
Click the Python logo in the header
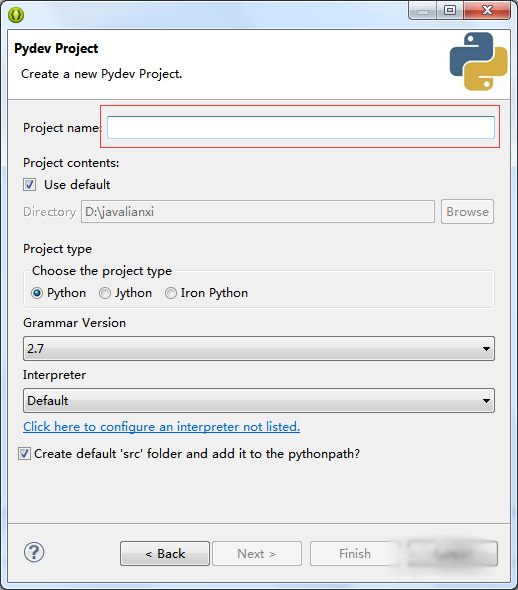click(x=478, y=61)
